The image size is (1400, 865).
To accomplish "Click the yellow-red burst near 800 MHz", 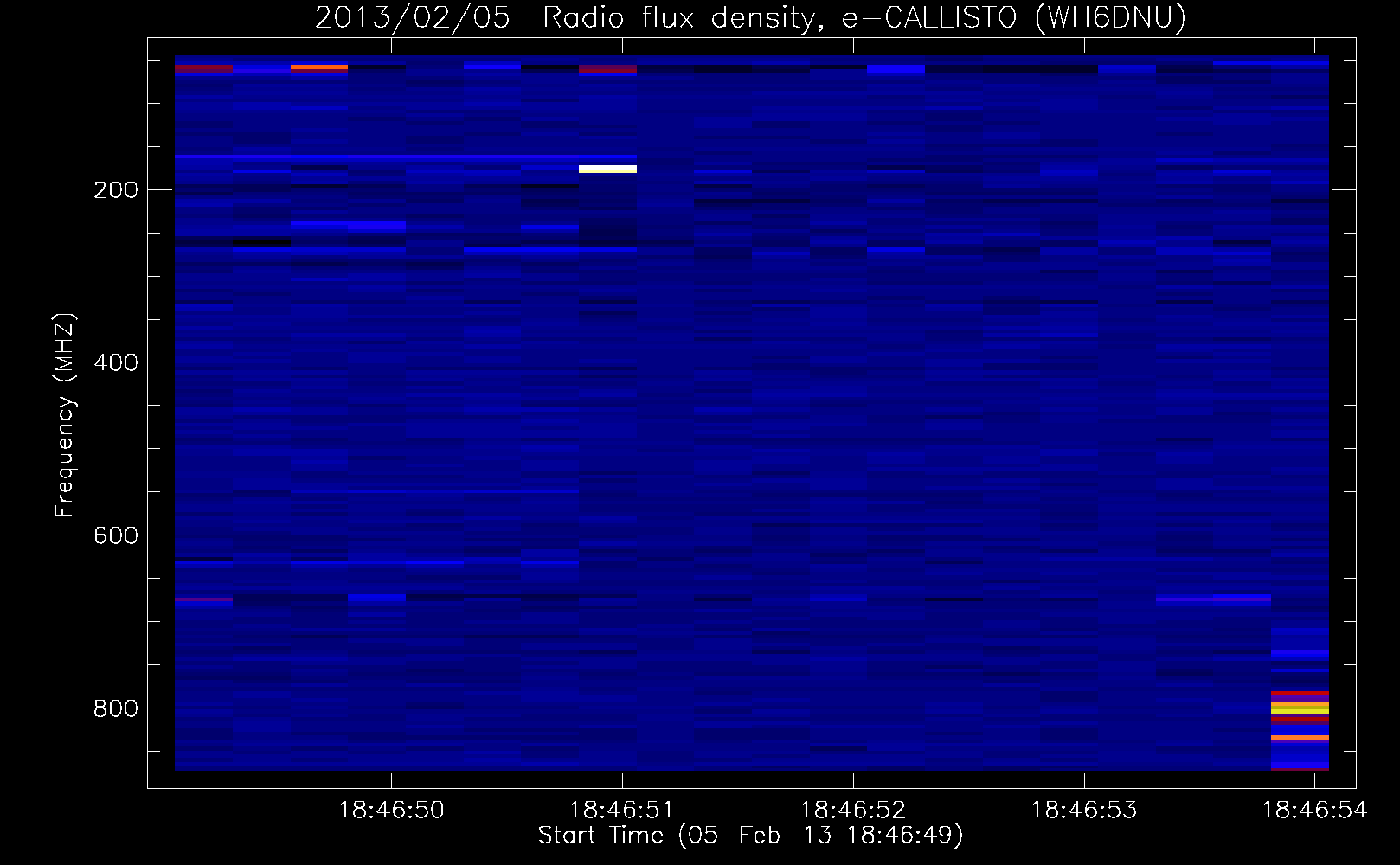I will click(x=1300, y=707).
